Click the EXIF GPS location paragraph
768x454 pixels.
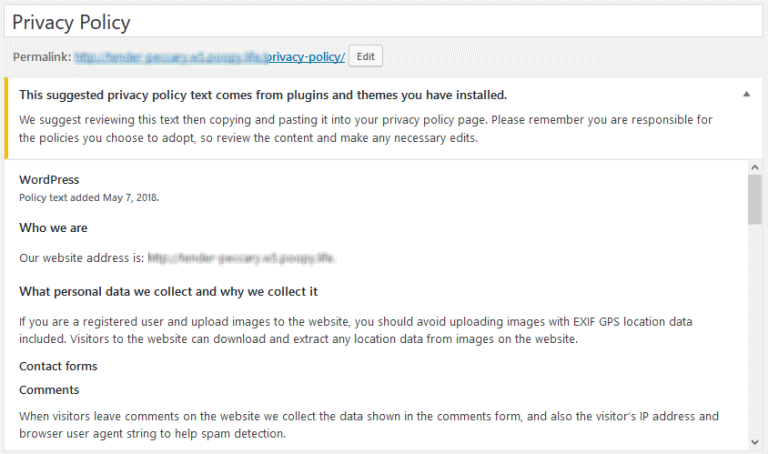click(x=356, y=330)
